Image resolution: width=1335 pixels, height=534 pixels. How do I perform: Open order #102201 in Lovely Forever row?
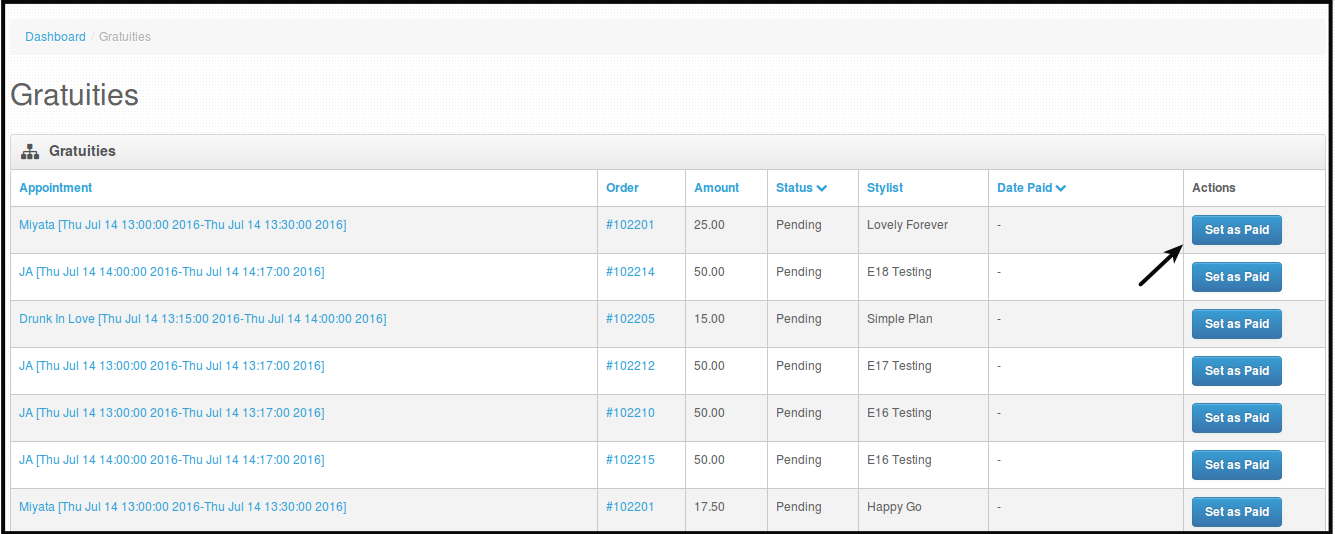click(x=630, y=225)
